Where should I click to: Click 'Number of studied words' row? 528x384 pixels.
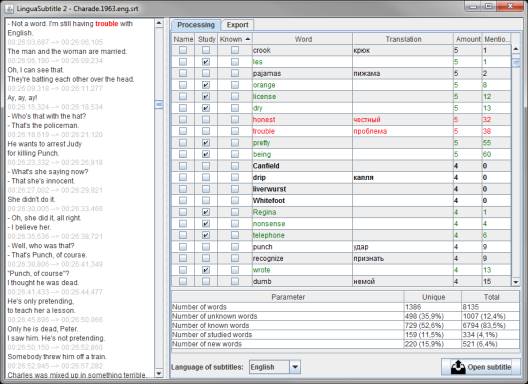click(x=345, y=335)
